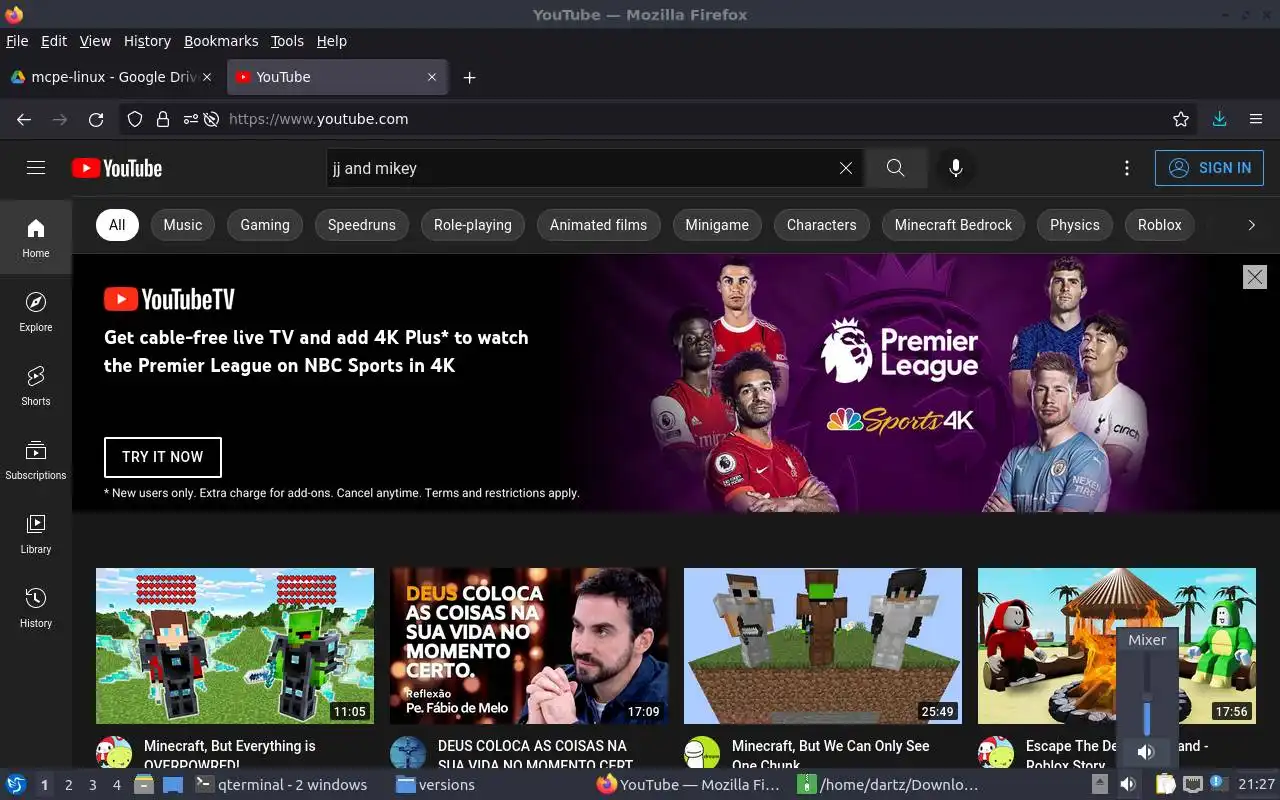
Task: Open the Bookmarks menu
Action: point(221,41)
